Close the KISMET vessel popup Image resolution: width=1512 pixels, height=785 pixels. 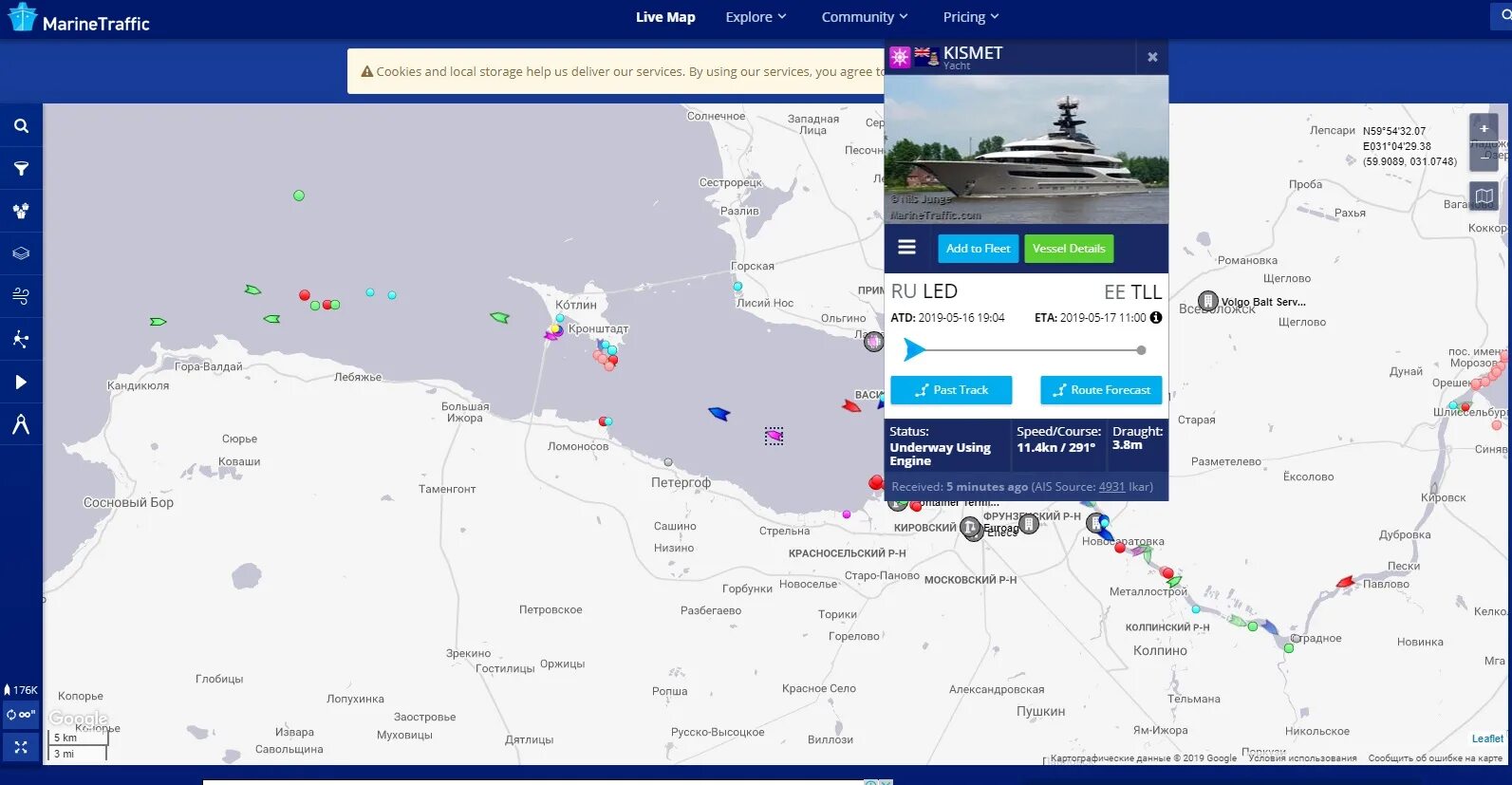[x=1152, y=57]
